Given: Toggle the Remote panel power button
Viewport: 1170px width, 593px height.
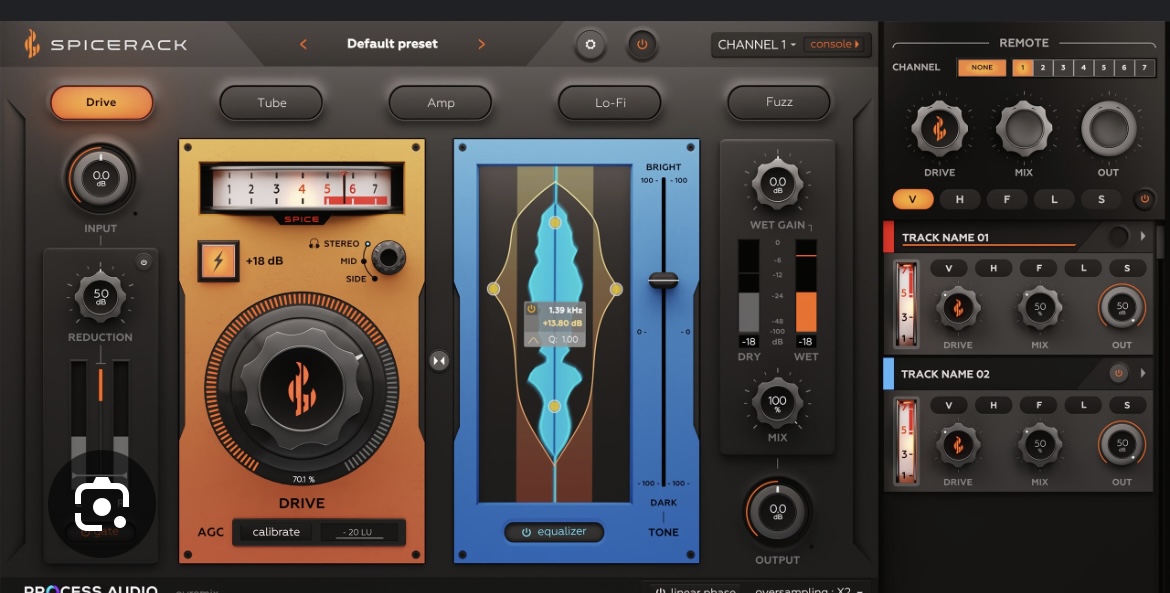Looking at the screenshot, I should click(x=1144, y=199).
